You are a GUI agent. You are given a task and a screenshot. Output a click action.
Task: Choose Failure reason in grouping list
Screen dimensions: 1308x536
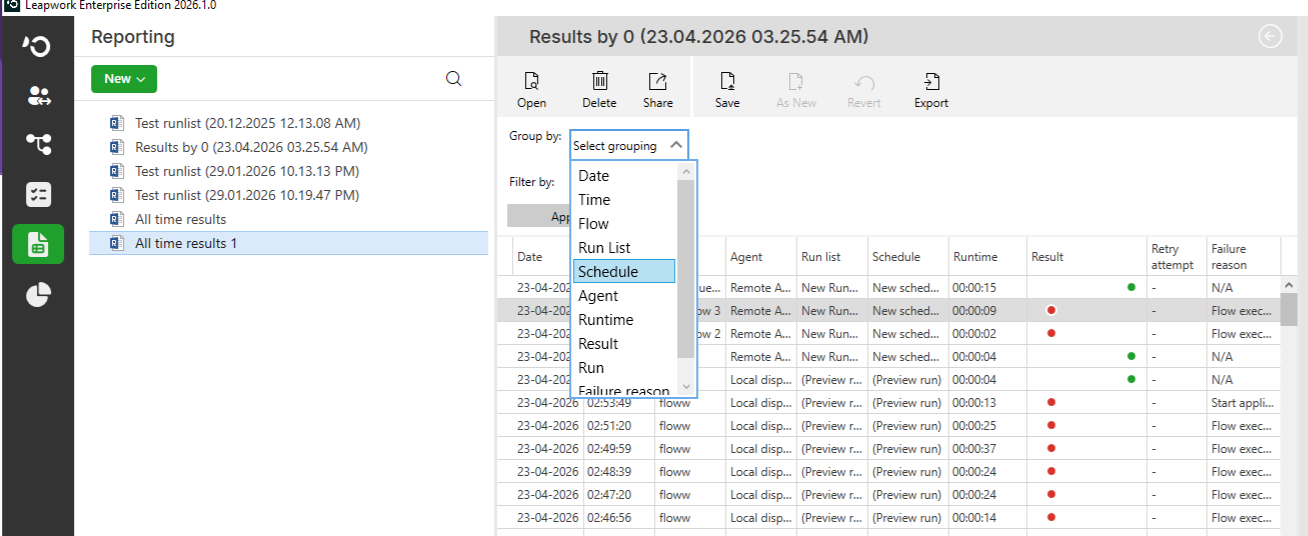point(624,390)
